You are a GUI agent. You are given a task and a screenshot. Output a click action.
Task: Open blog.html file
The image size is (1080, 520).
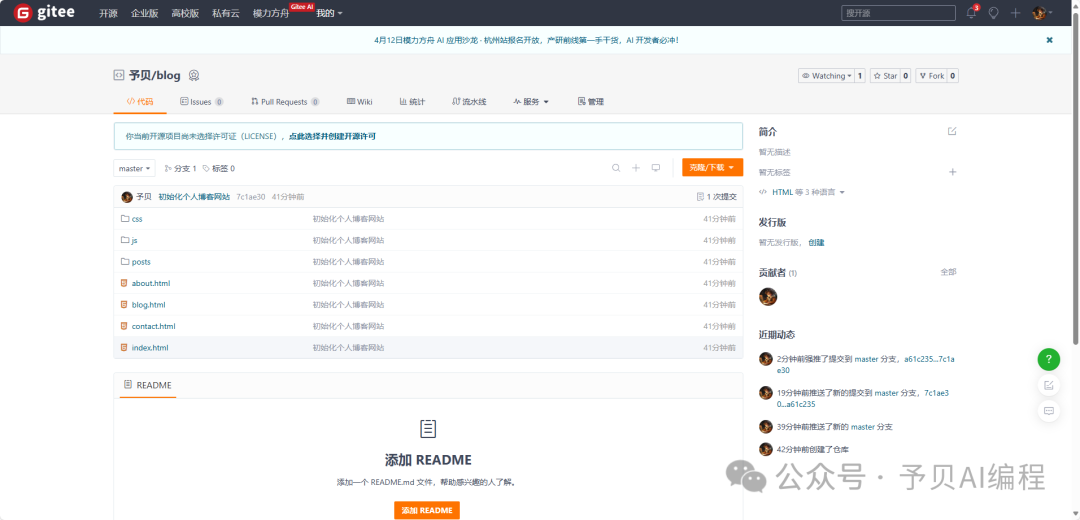[x=148, y=304]
